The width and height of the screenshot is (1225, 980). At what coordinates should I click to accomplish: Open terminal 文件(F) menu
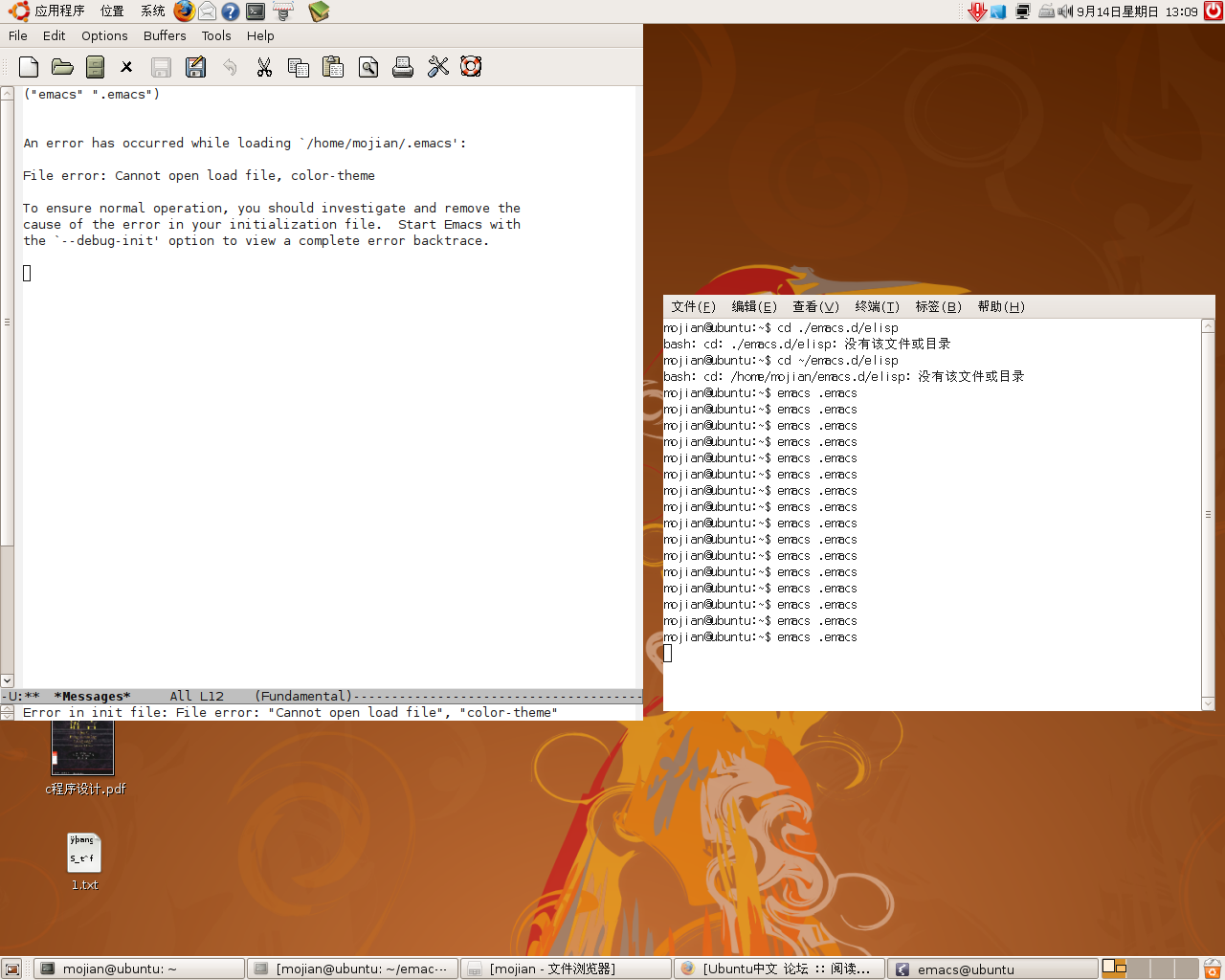point(693,306)
